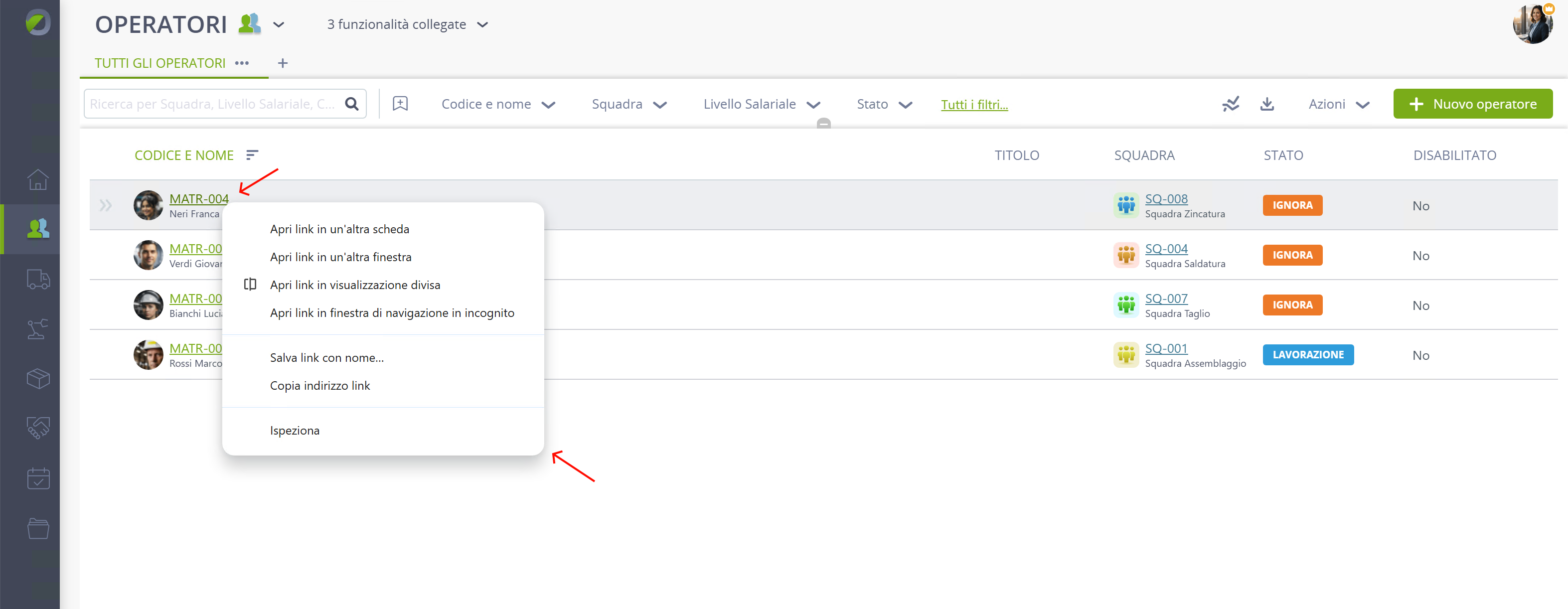
Task: Click the Nuovo operatore button
Action: [x=1472, y=104]
